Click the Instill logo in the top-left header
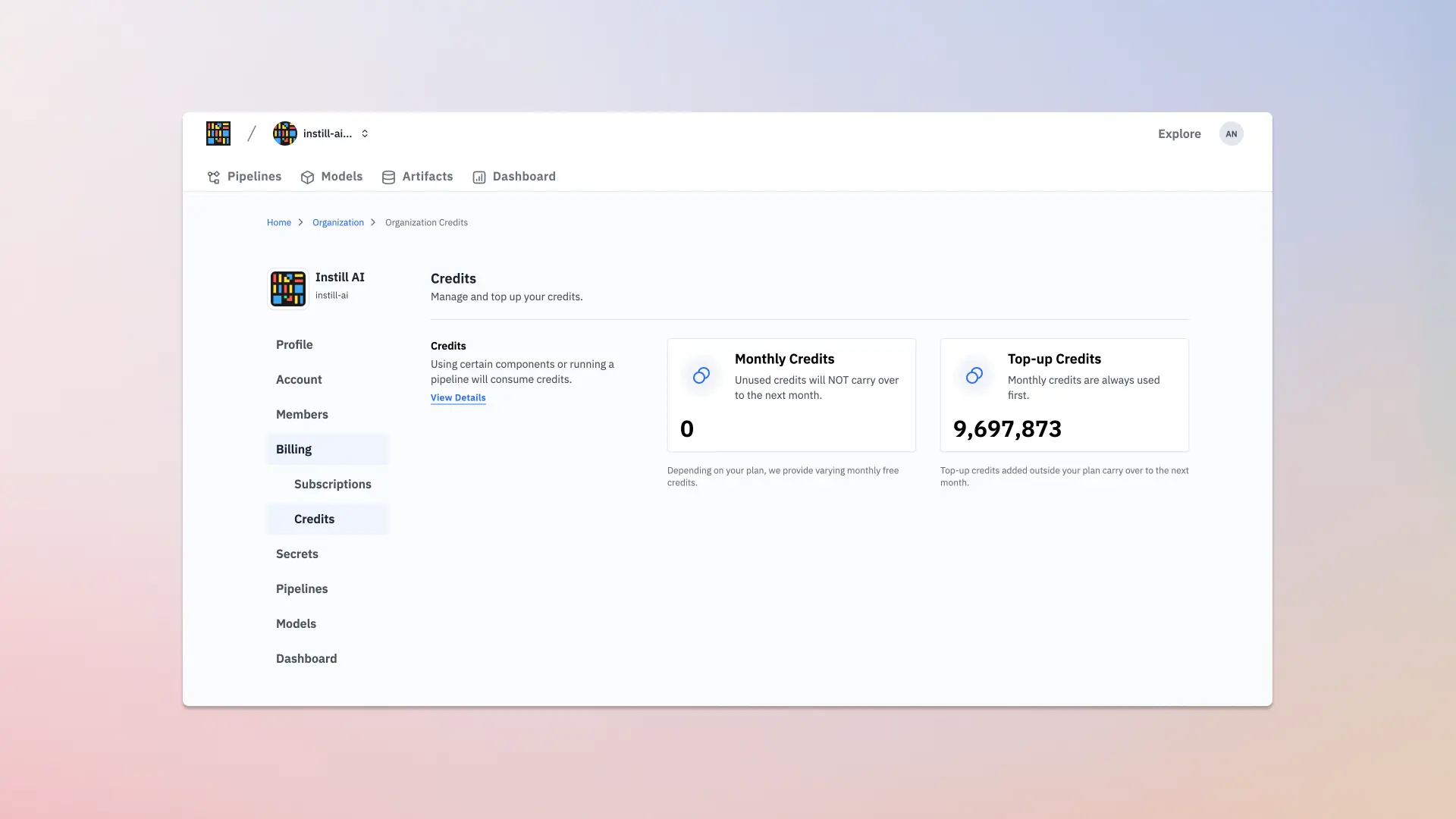Screen dimensions: 1456x819 [218, 133]
